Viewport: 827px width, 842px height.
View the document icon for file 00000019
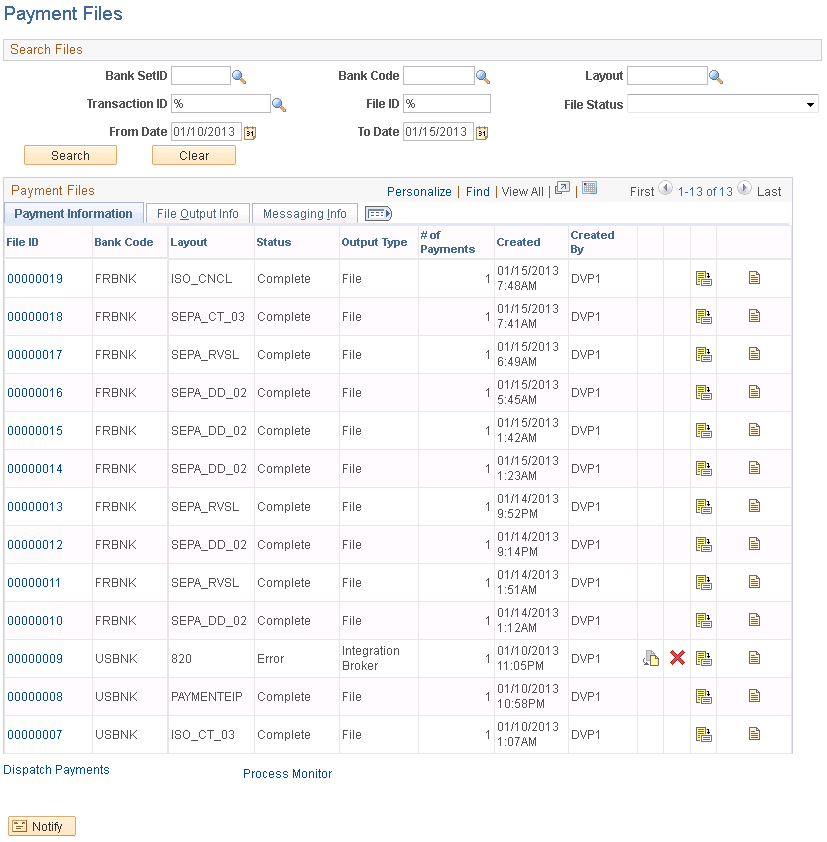[x=754, y=277]
